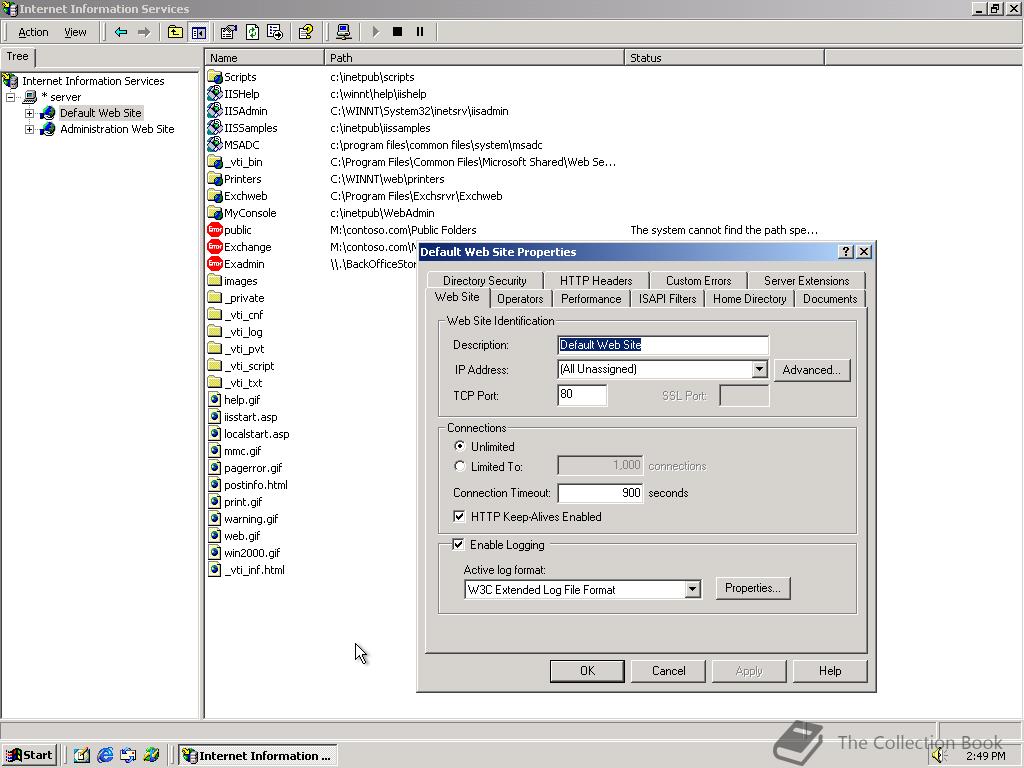The height and width of the screenshot is (768, 1024).
Task: Click Cancel in the properties dialog
Action: click(x=669, y=671)
